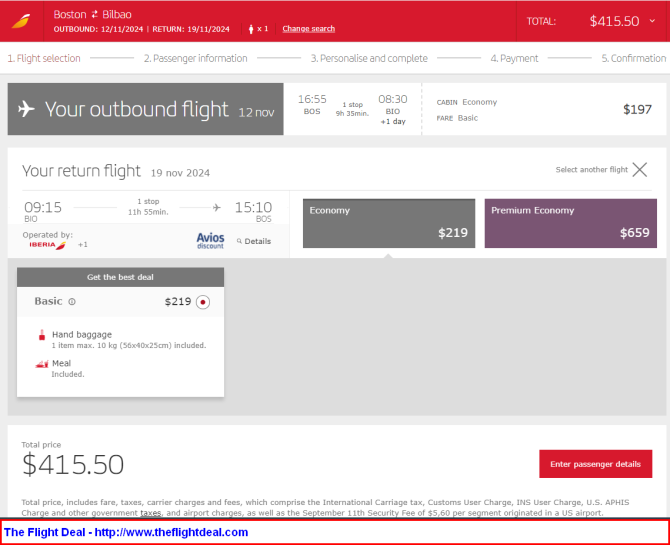
Task: Expand the total price dropdown chevron
Action: [x=652, y=21]
